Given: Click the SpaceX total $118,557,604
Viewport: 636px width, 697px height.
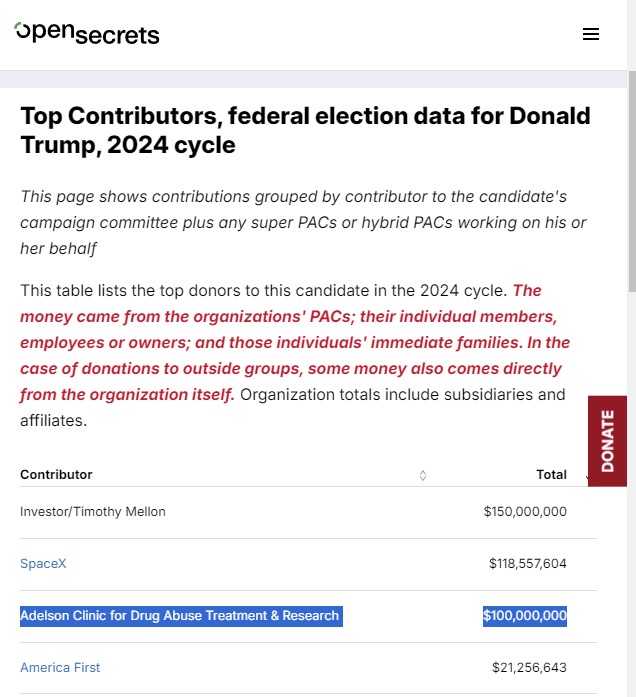Looking at the screenshot, I should coord(528,564).
